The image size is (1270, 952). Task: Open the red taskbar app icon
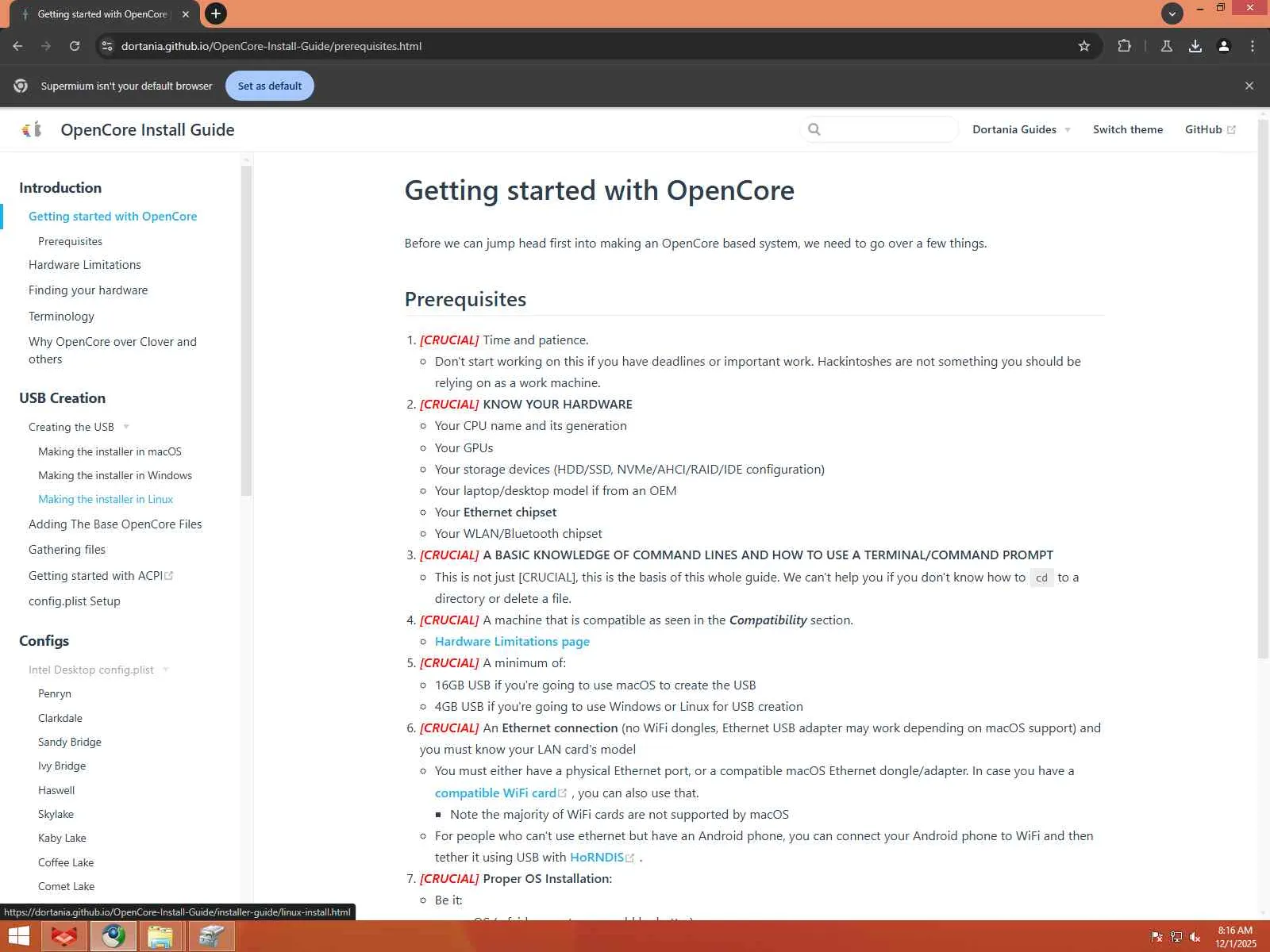(x=64, y=937)
